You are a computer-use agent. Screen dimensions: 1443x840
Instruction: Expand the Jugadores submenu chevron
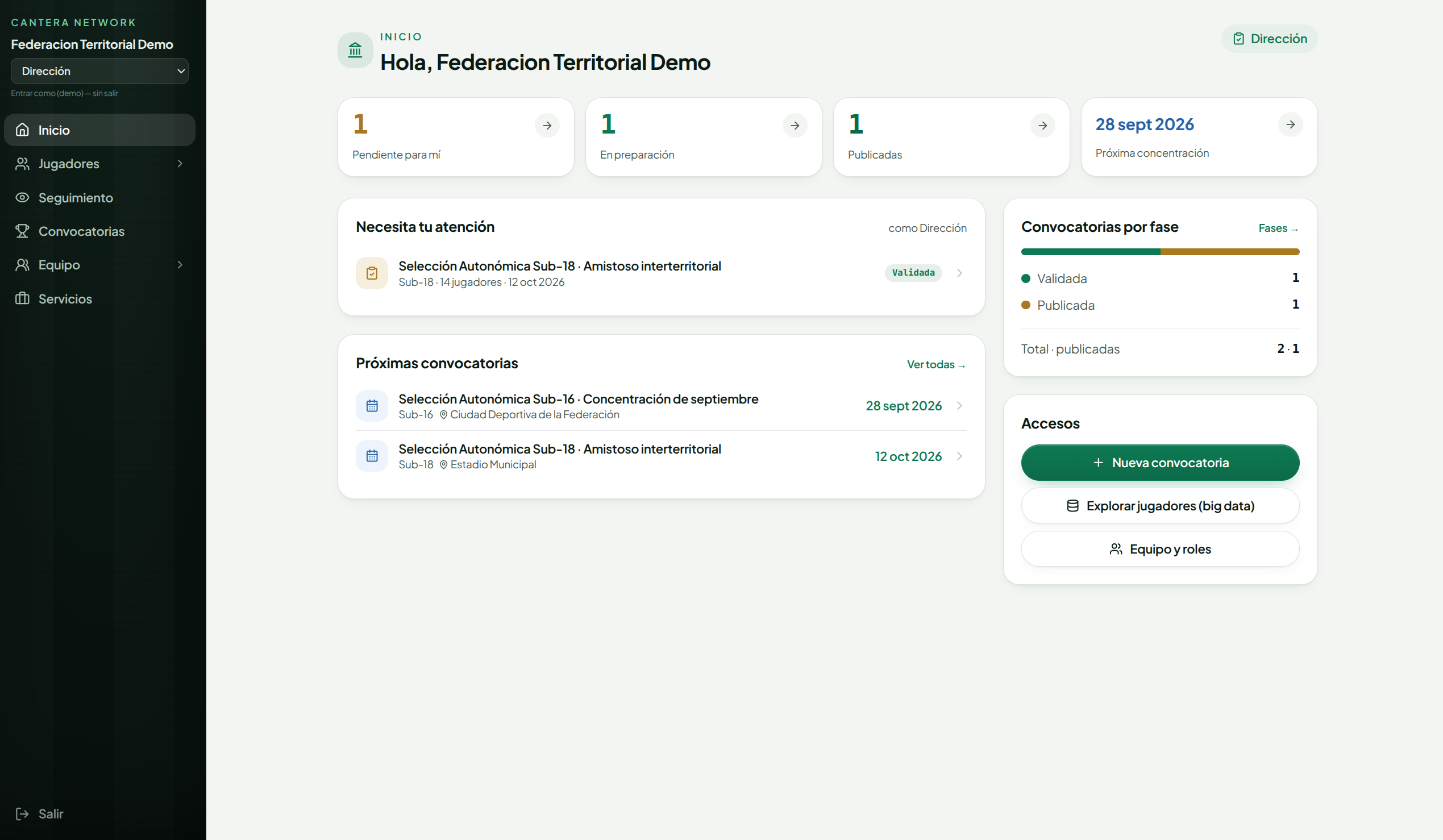[x=180, y=164]
